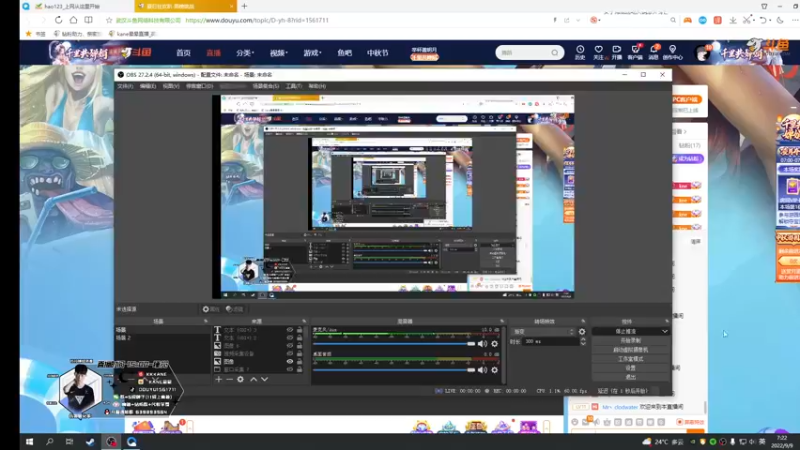
Task: Go to Douyu homepage nav link
Action: (183, 53)
